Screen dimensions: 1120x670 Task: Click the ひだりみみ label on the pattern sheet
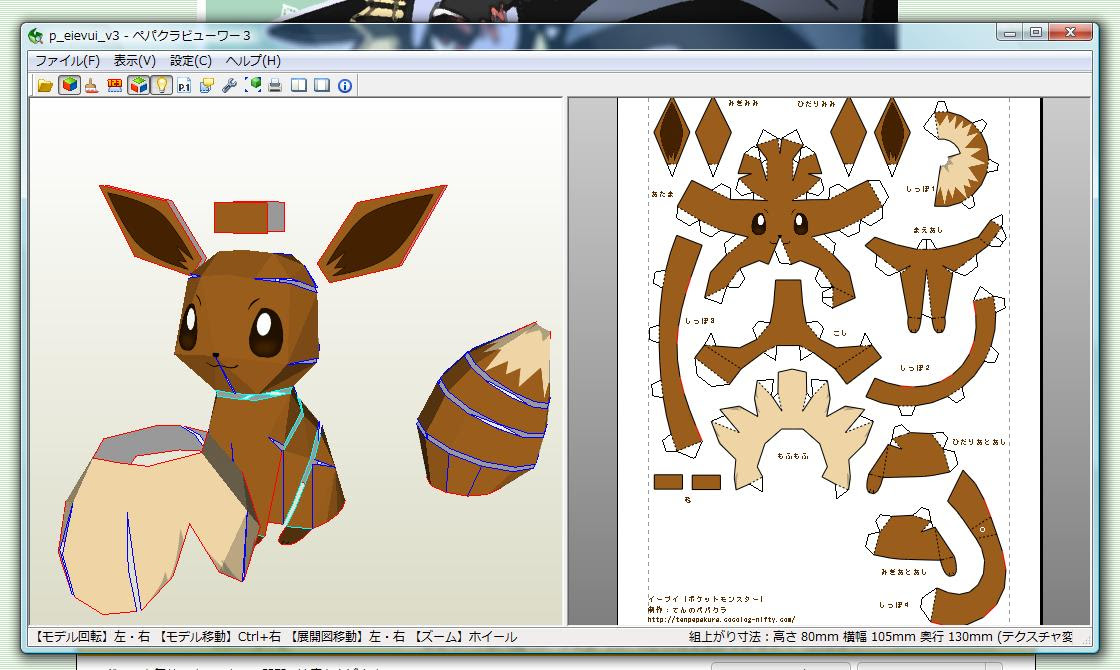click(816, 104)
